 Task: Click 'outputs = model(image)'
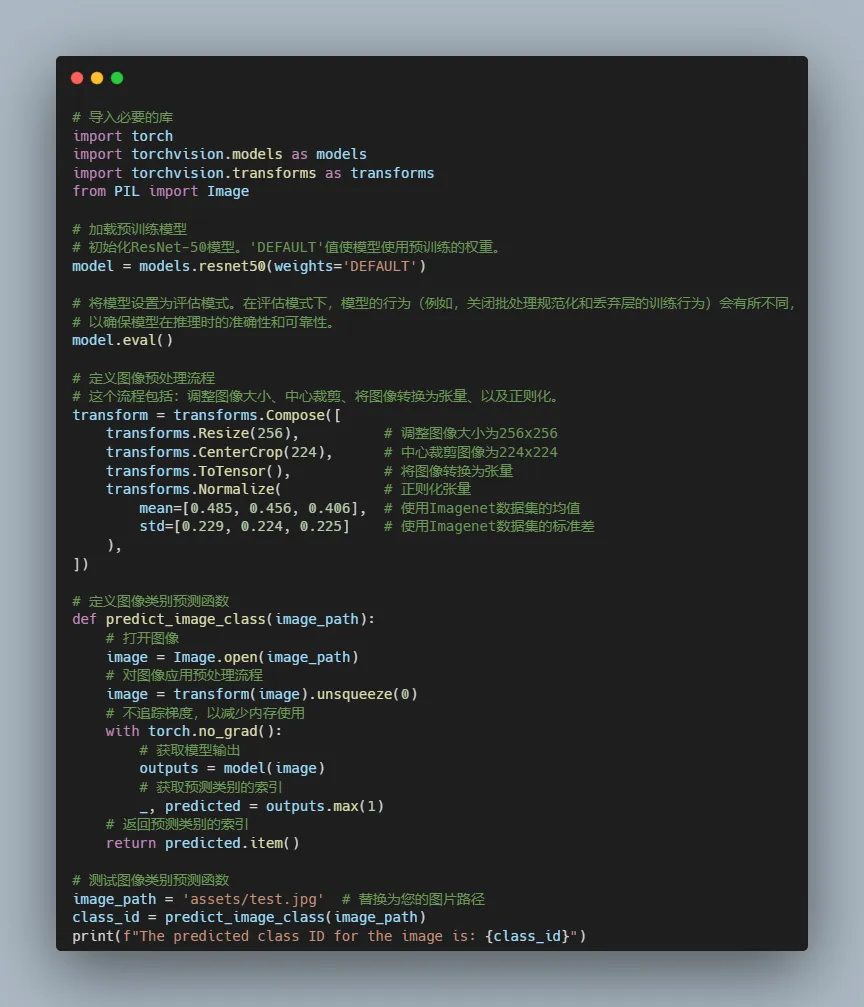pyautogui.click(x=232, y=769)
